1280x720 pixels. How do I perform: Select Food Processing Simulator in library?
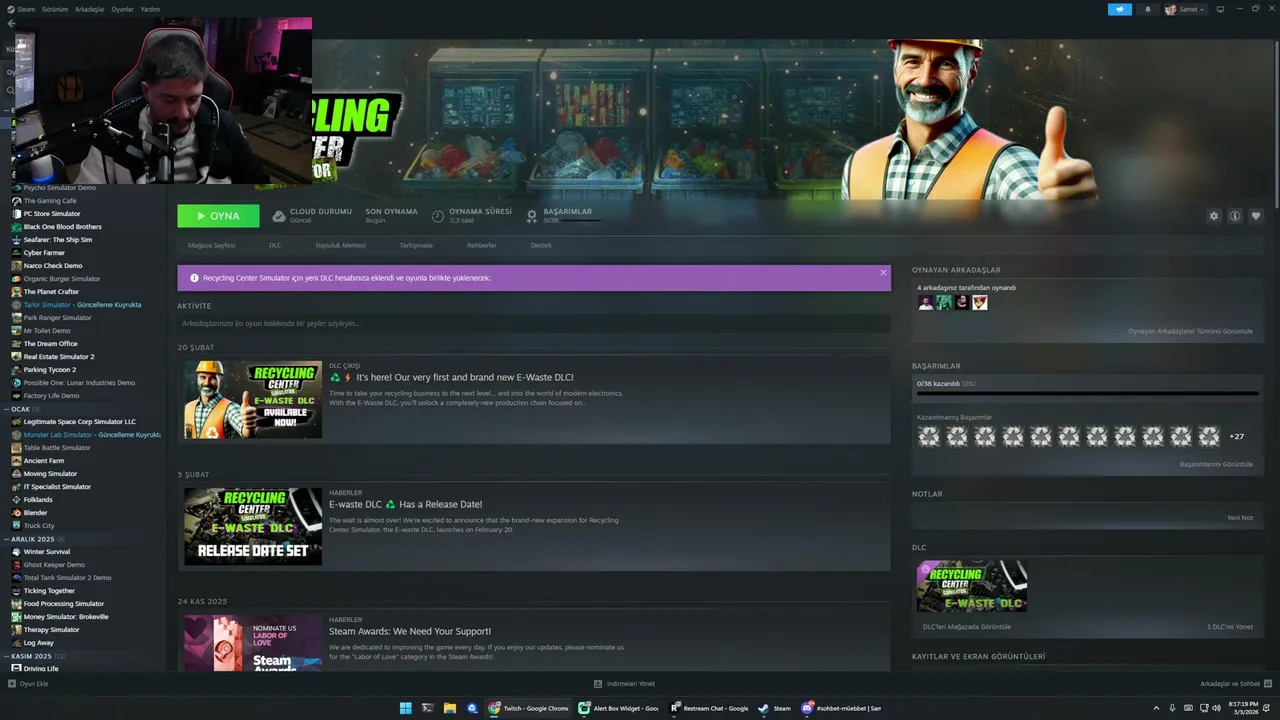64,604
